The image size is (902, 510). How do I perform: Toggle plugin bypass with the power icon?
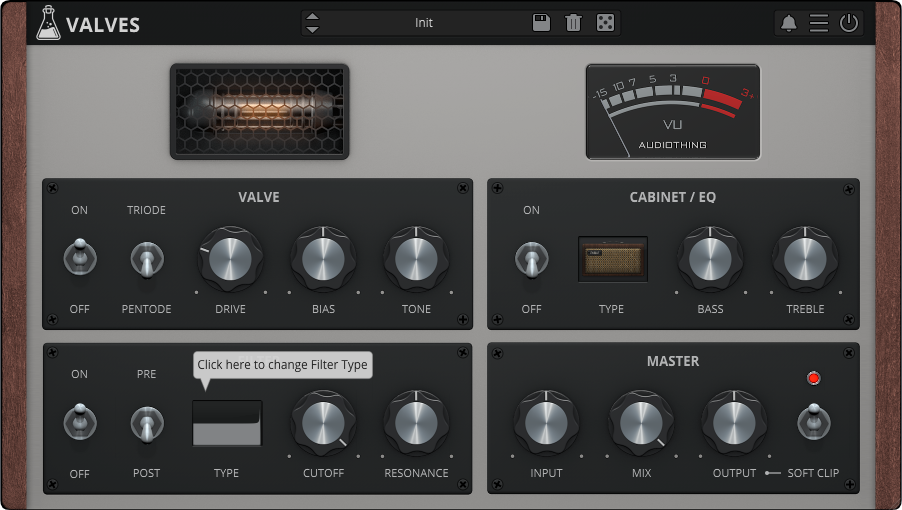[x=849, y=23]
